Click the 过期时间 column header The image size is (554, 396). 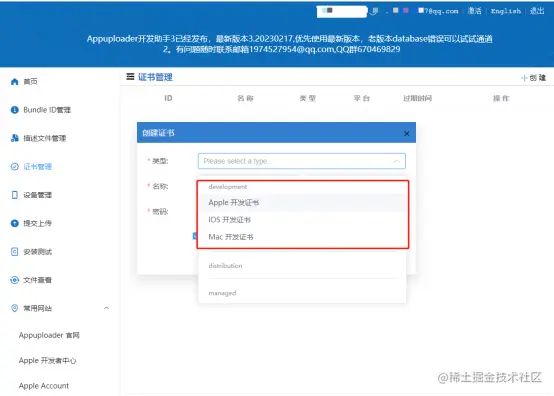pyautogui.click(x=417, y=98)
